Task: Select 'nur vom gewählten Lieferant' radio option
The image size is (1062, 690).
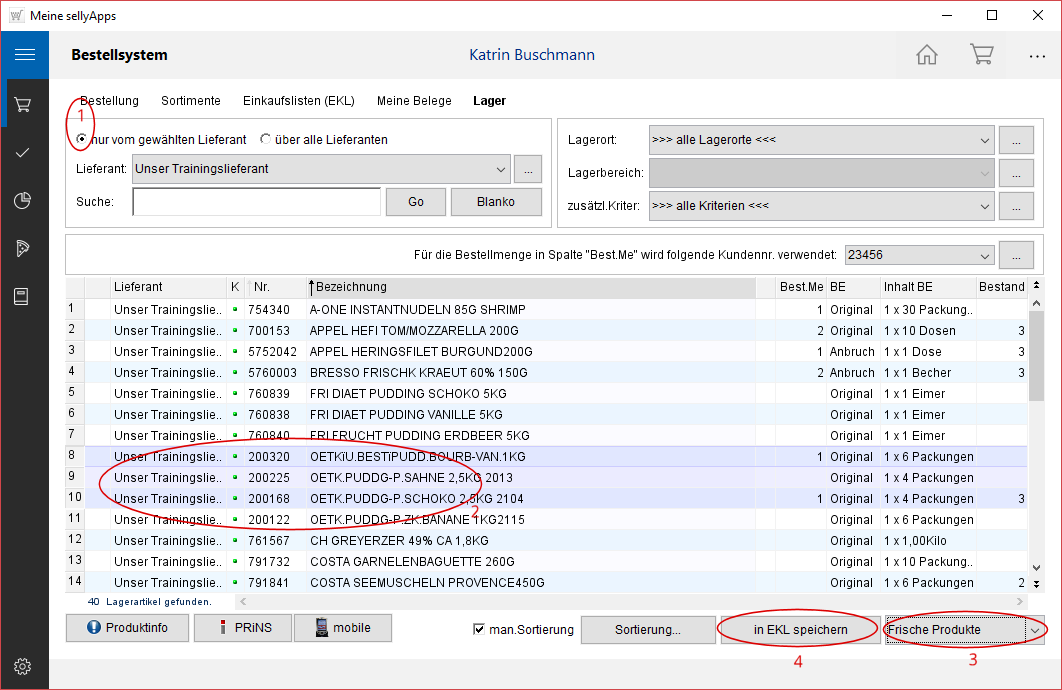Action: (x=83, y=140)
